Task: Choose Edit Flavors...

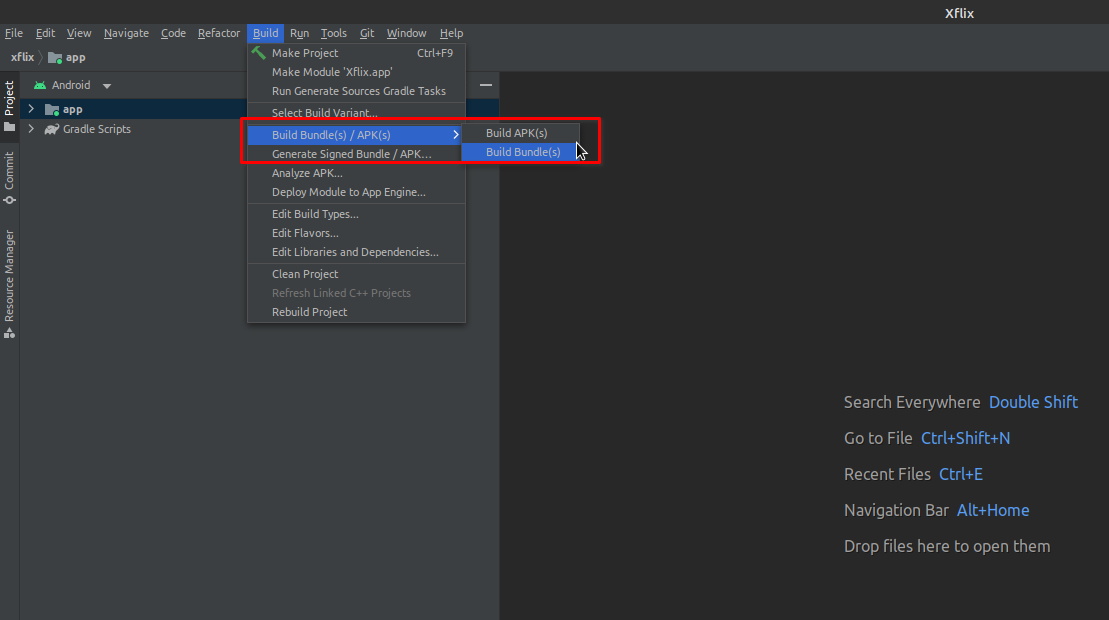Action: click(x=356, y=233)
